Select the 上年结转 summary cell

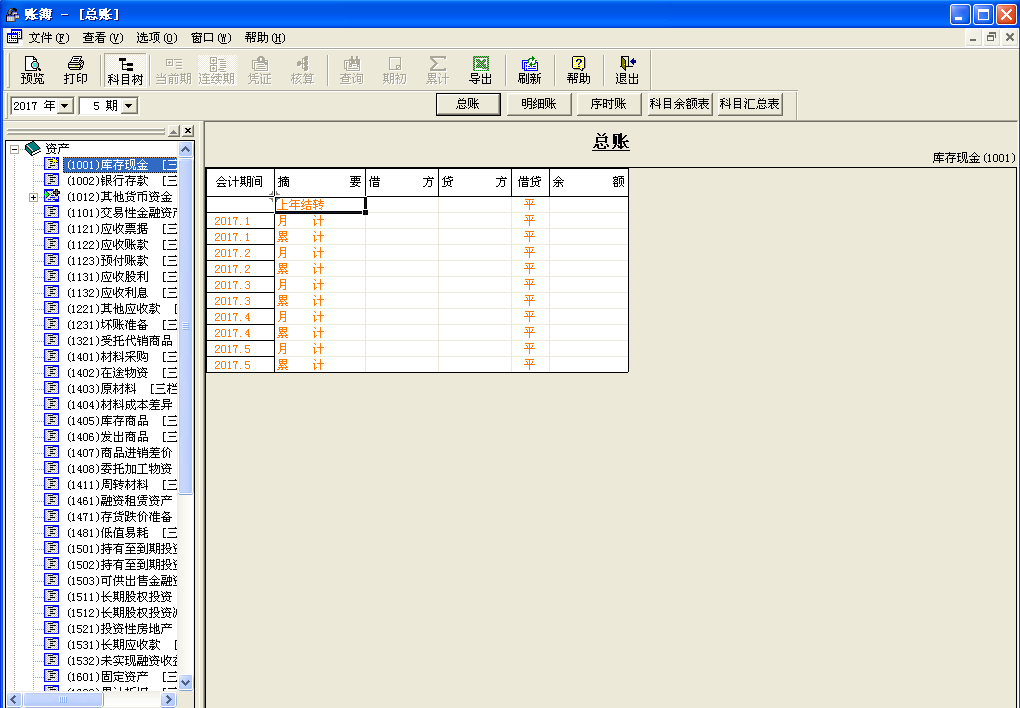coord(320,204)
